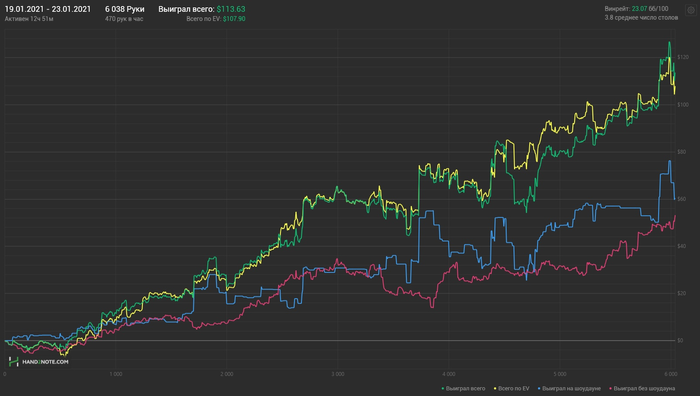Toggle the 'Выиграл всего' legend series

463,388
